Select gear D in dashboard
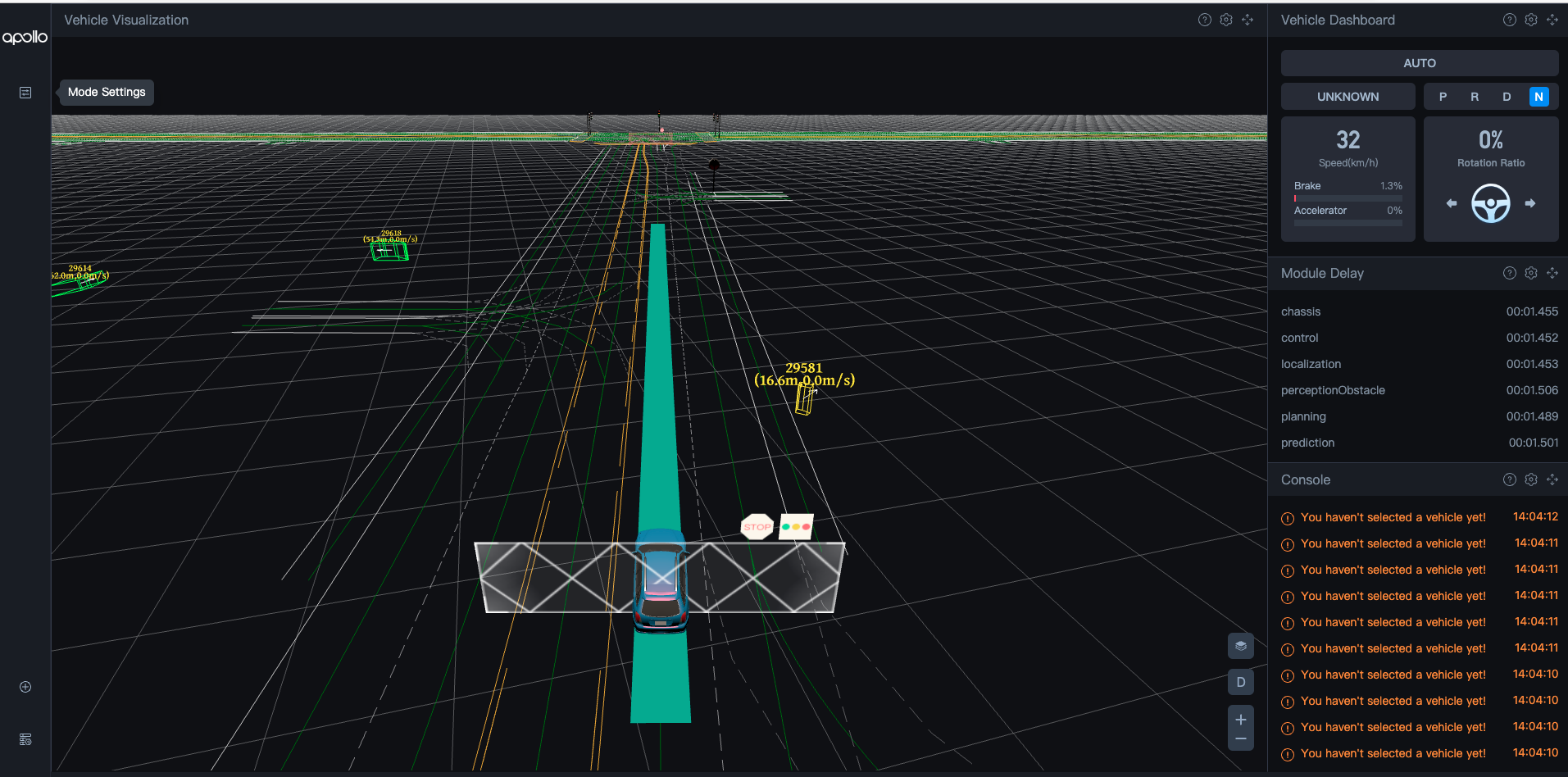The image size is (1568, 777). [1507, 97]
